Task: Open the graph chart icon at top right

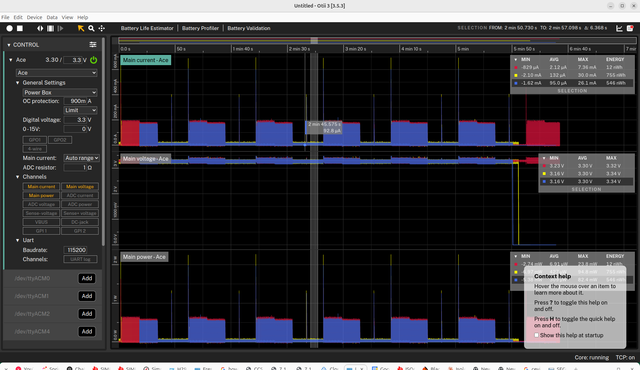Action: [619, 28]
